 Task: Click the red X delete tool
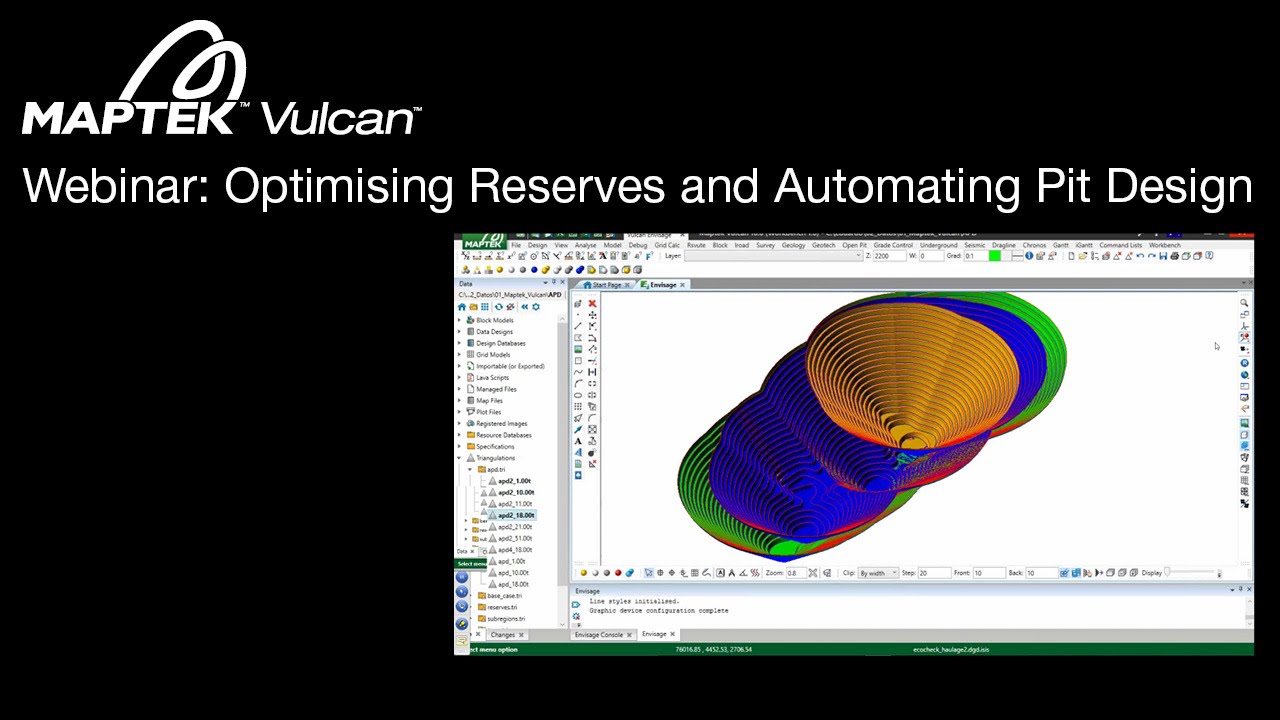coord(592,303)
